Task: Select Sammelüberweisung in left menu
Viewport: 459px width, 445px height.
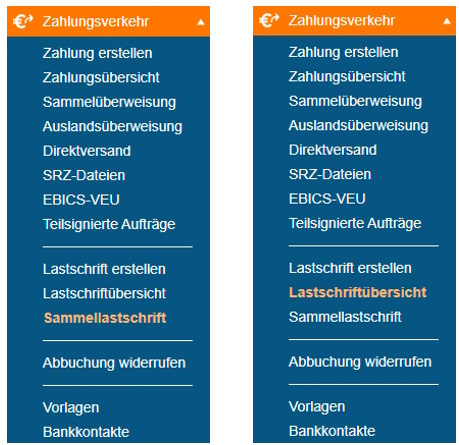Action: [x=109, y=102]
